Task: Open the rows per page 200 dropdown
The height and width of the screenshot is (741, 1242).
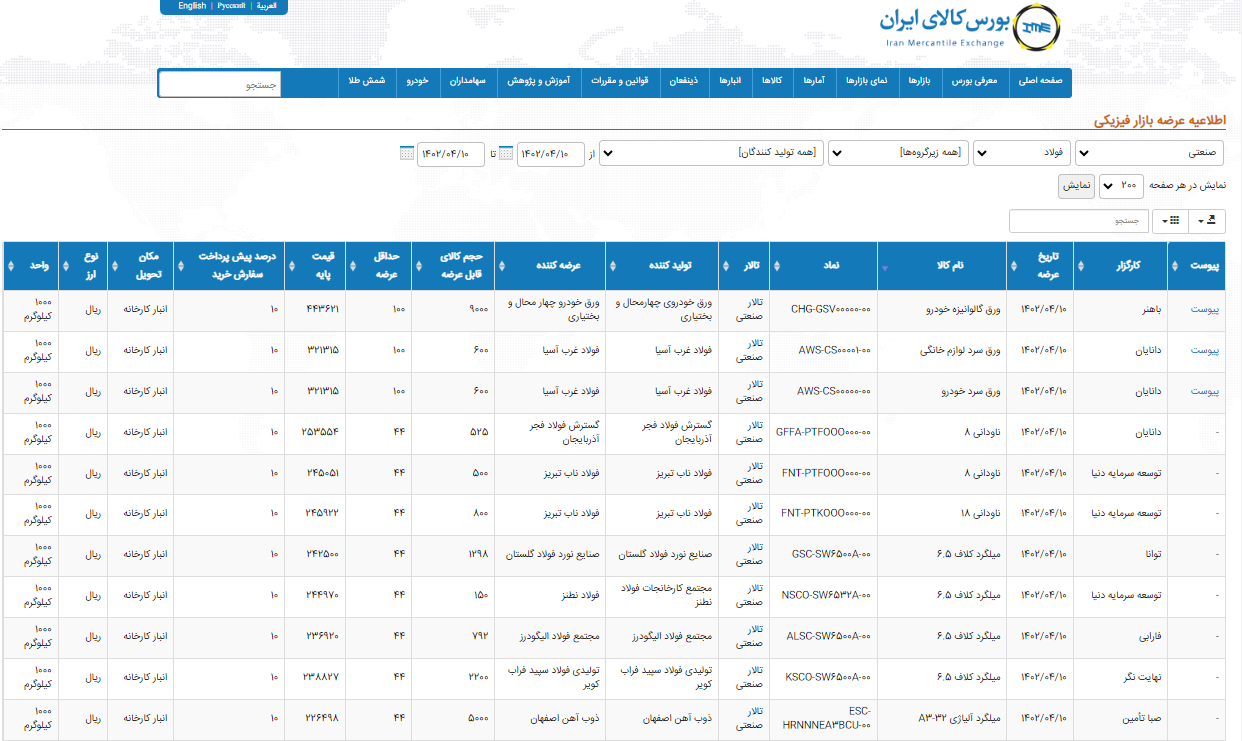Action: (x=1120, y=186)
